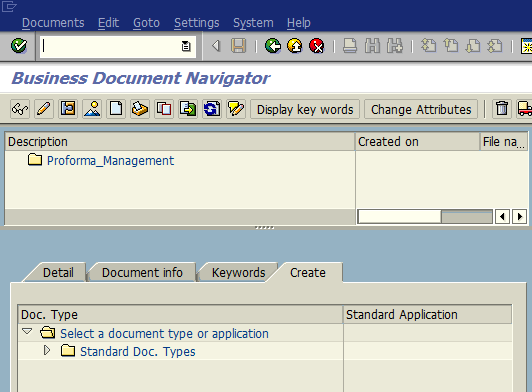The image size is (532, 392).
Task: Click the Find Next binoculars-plus icon
Action: pos(395,46)
